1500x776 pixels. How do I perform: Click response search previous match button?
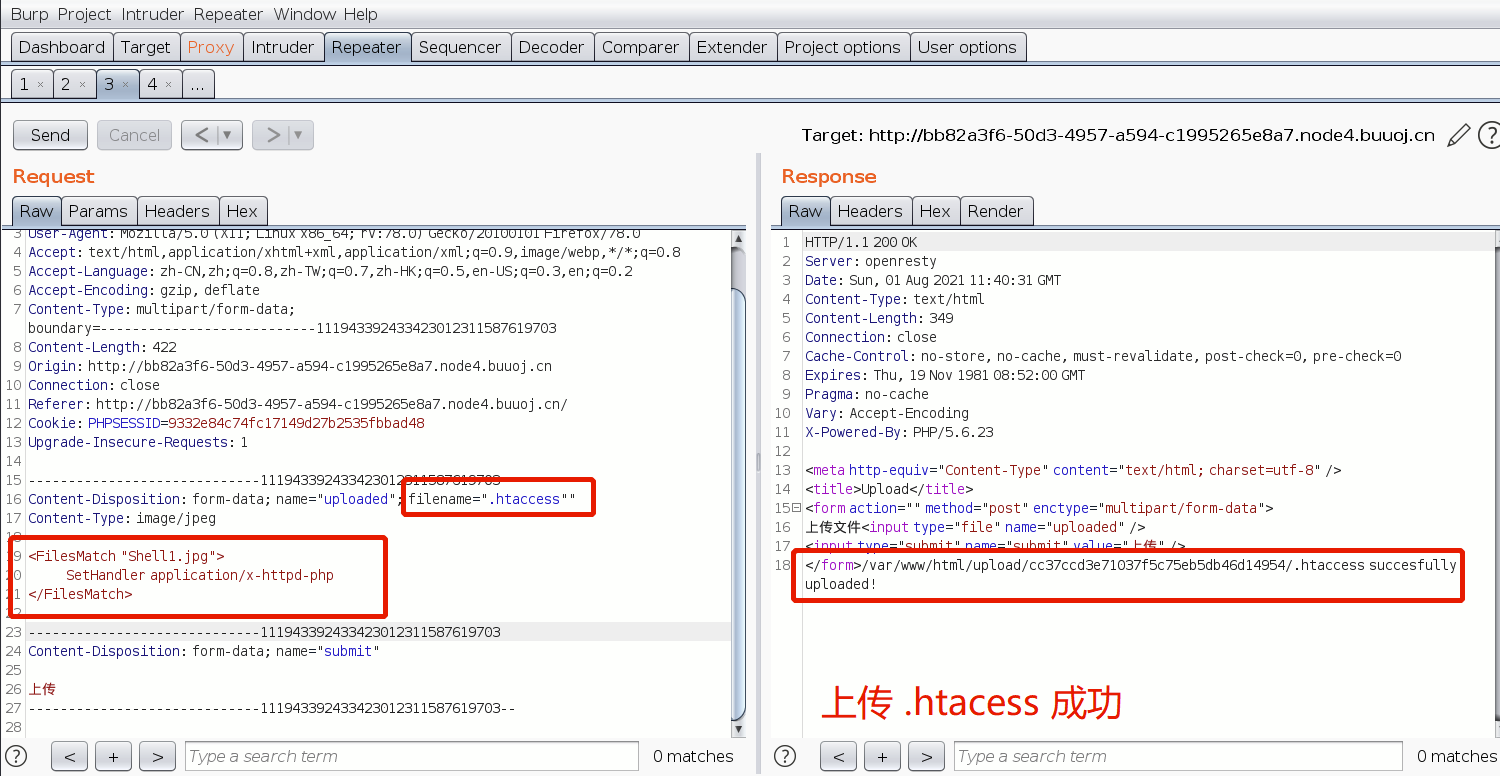pyautogui.click(x=838, y=756)
